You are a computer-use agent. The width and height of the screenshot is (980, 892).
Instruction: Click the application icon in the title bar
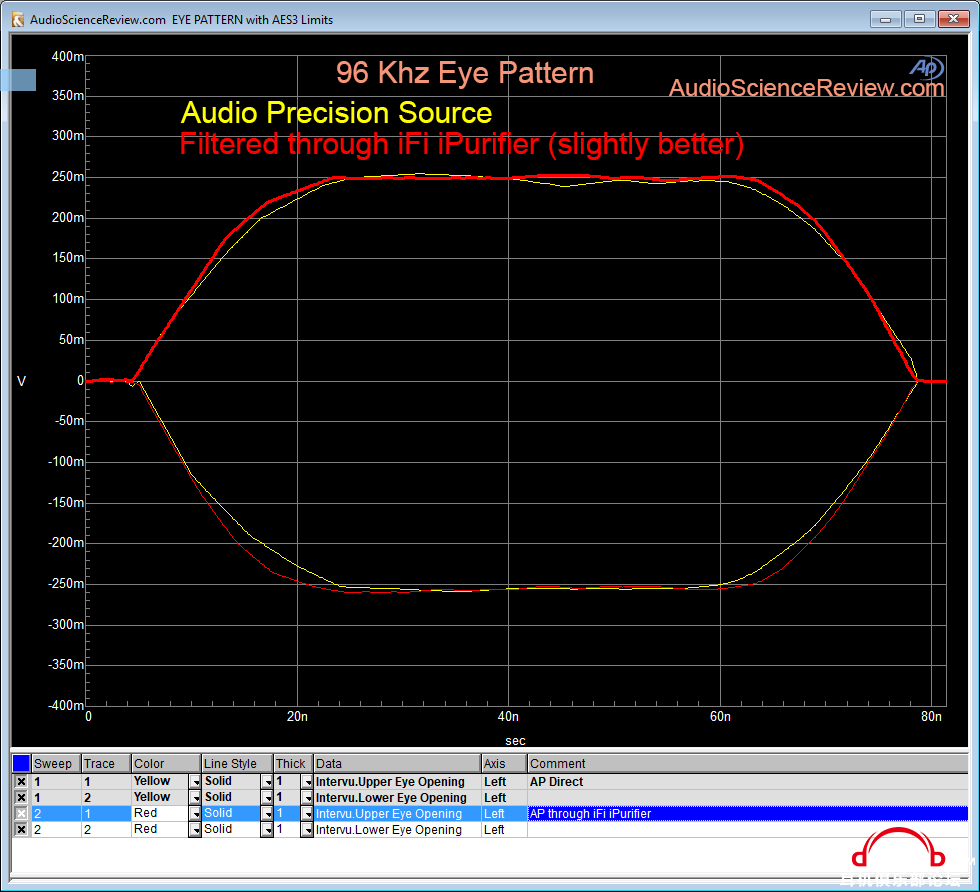point(18,19)
